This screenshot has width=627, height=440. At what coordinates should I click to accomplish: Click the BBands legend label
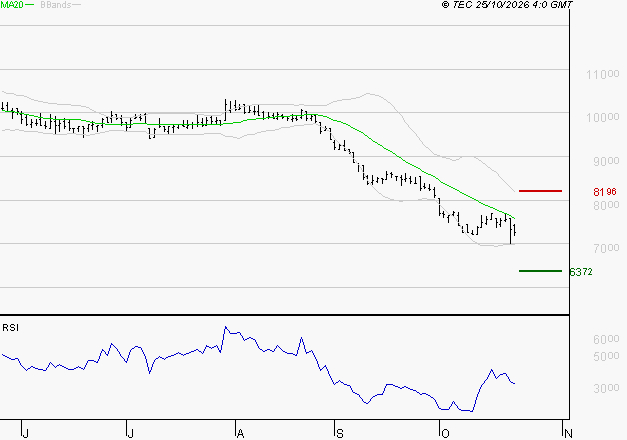coord(56,5)
